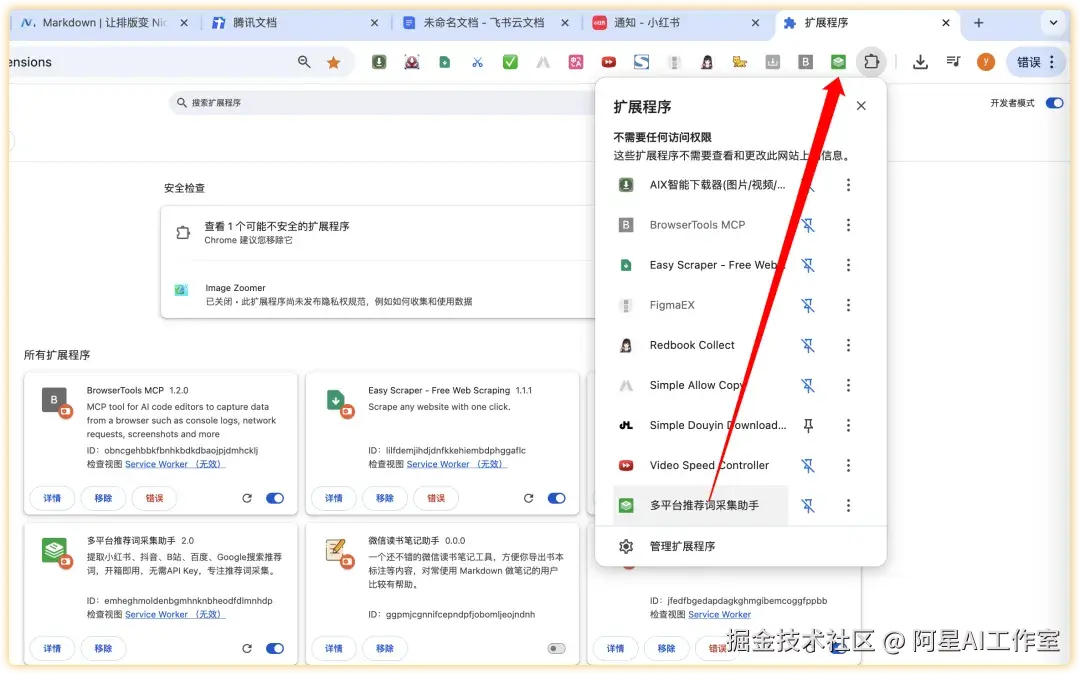The image size is (1080, 674).
Task: Click the Easy Scraper toolbar extension icon
Action: (x=445, y=62)
